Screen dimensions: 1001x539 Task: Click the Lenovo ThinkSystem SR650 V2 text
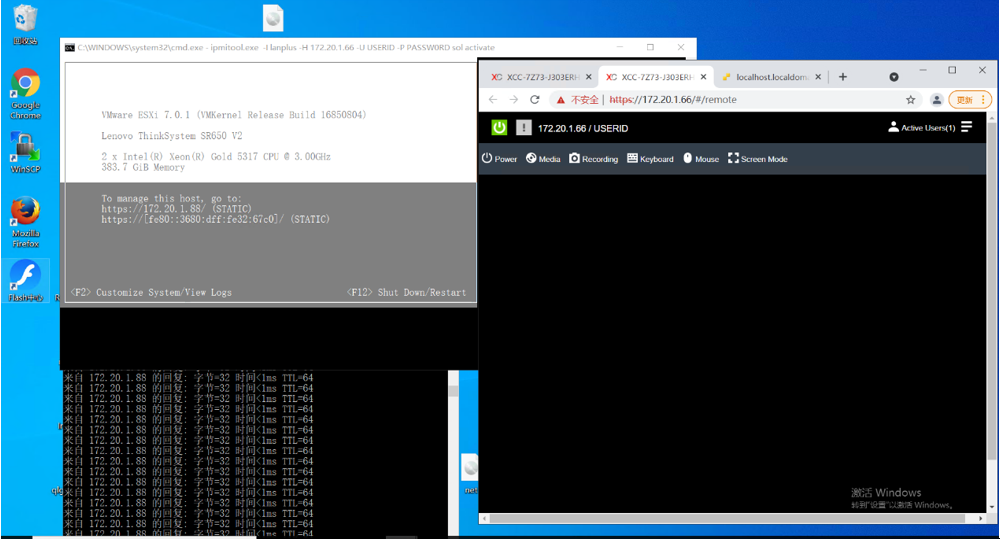172,135
